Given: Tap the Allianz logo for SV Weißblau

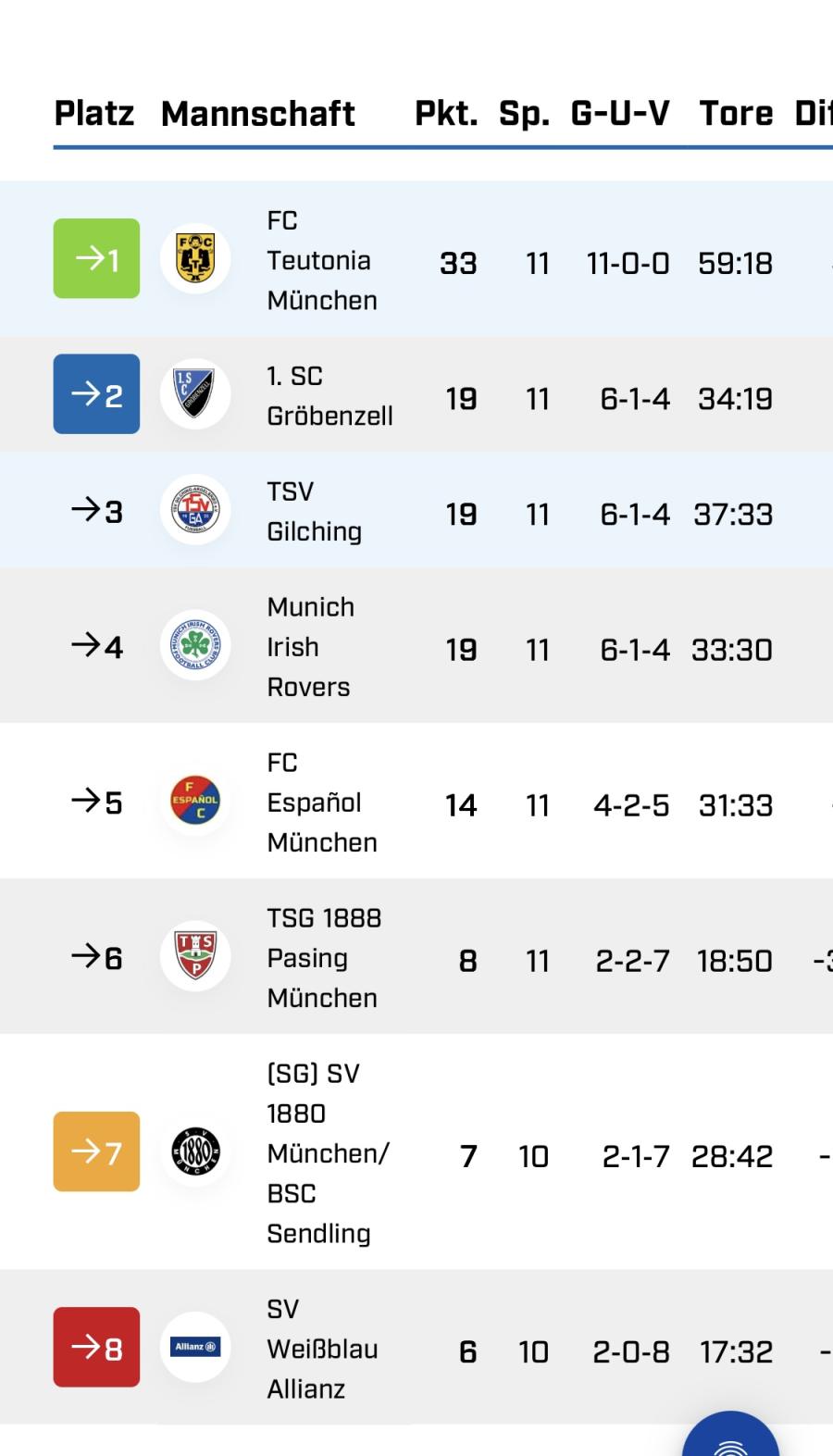Looking at the screenshot, I should (x=195, y=1347).
